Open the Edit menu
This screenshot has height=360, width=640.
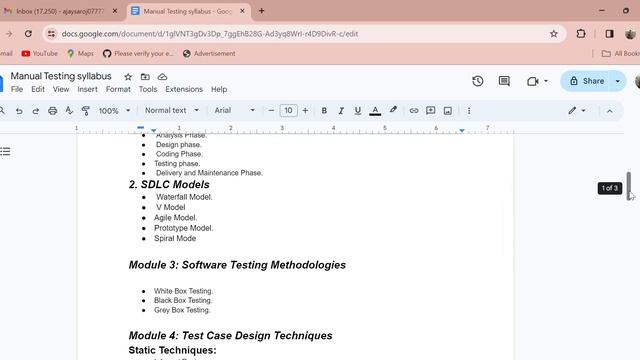[38, 89]
